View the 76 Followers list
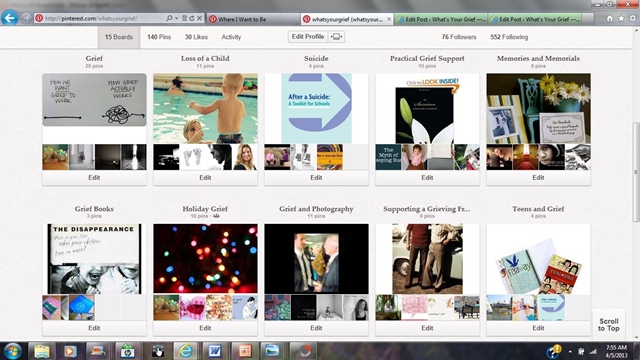This screenshot has height=360, width=640. click(x=459, y=37)
